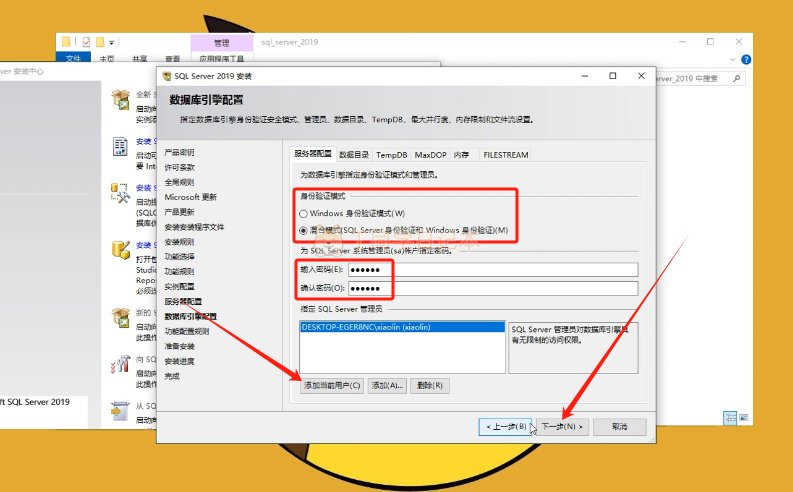Click the 安装规则 step

click(180, 242)
